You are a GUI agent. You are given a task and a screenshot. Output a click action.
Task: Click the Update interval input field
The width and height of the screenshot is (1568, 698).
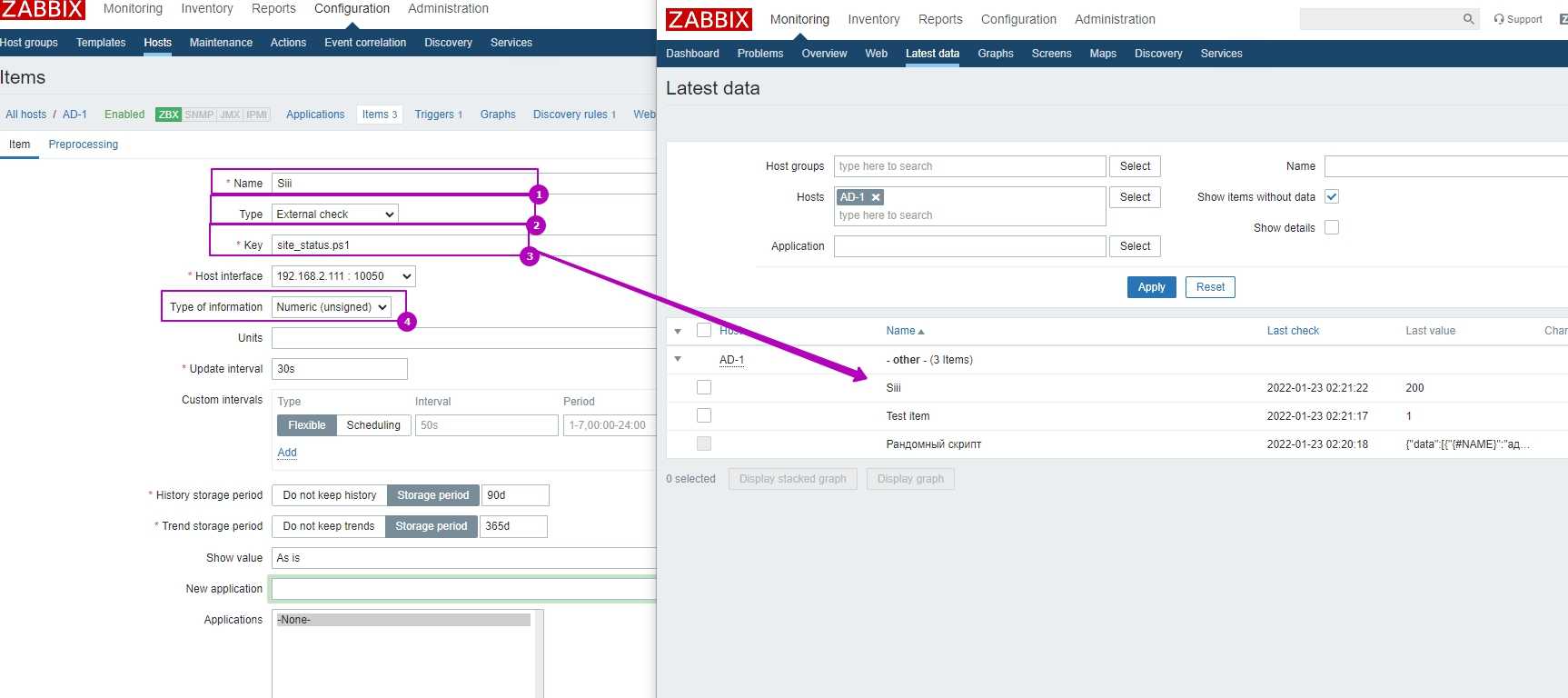[x=339, y=369]
